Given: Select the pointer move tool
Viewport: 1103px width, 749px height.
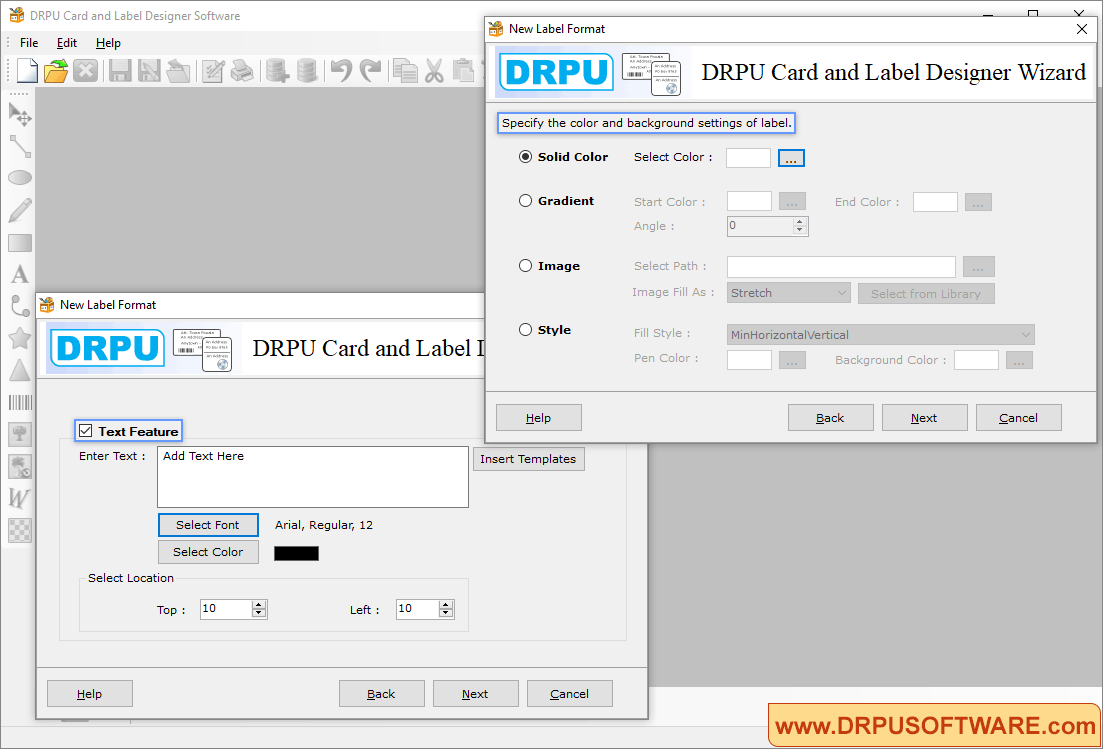Looking at the screenshot, I should 20,114.
